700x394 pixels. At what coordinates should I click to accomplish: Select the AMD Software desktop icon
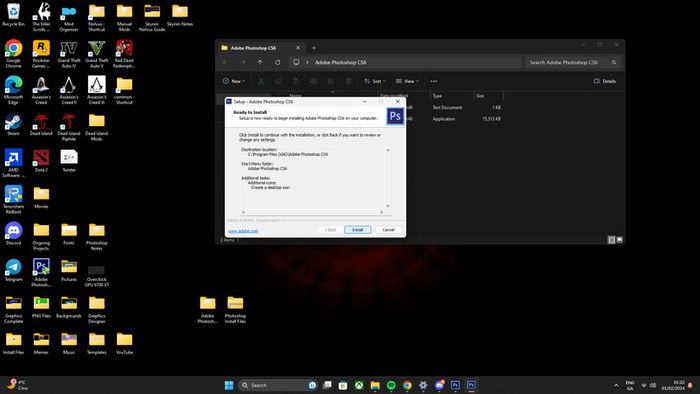(x=13, y=163)
